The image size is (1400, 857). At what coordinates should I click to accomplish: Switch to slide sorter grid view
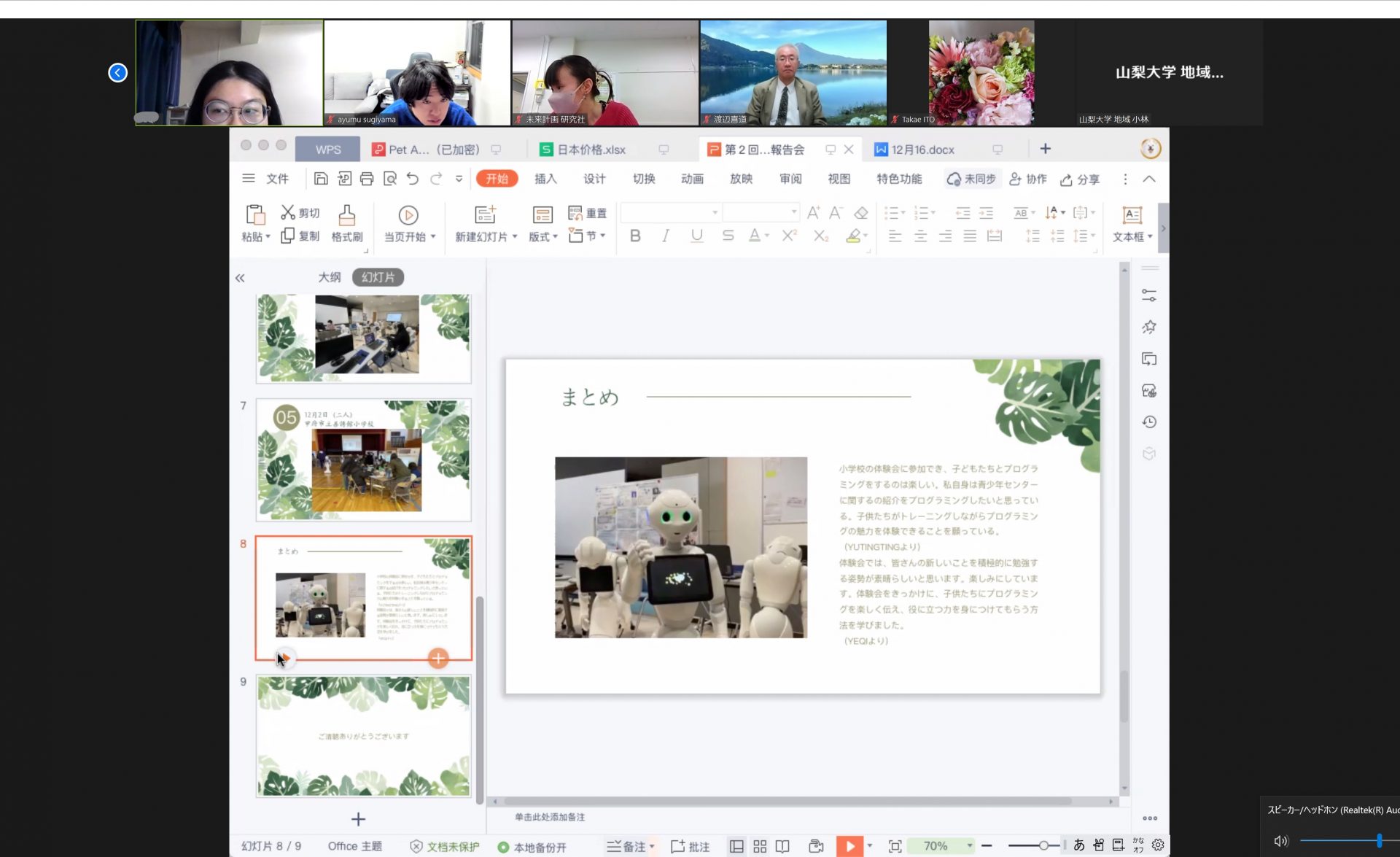point(760,846)
